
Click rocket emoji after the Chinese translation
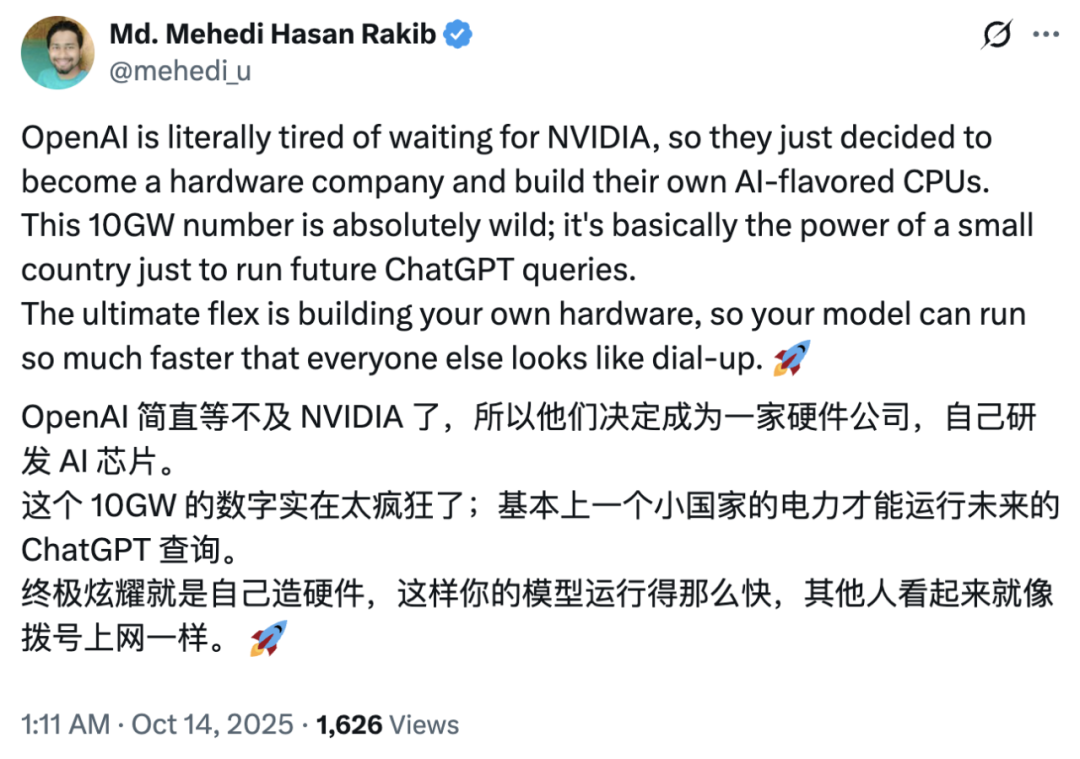click(x=268, y=638)
